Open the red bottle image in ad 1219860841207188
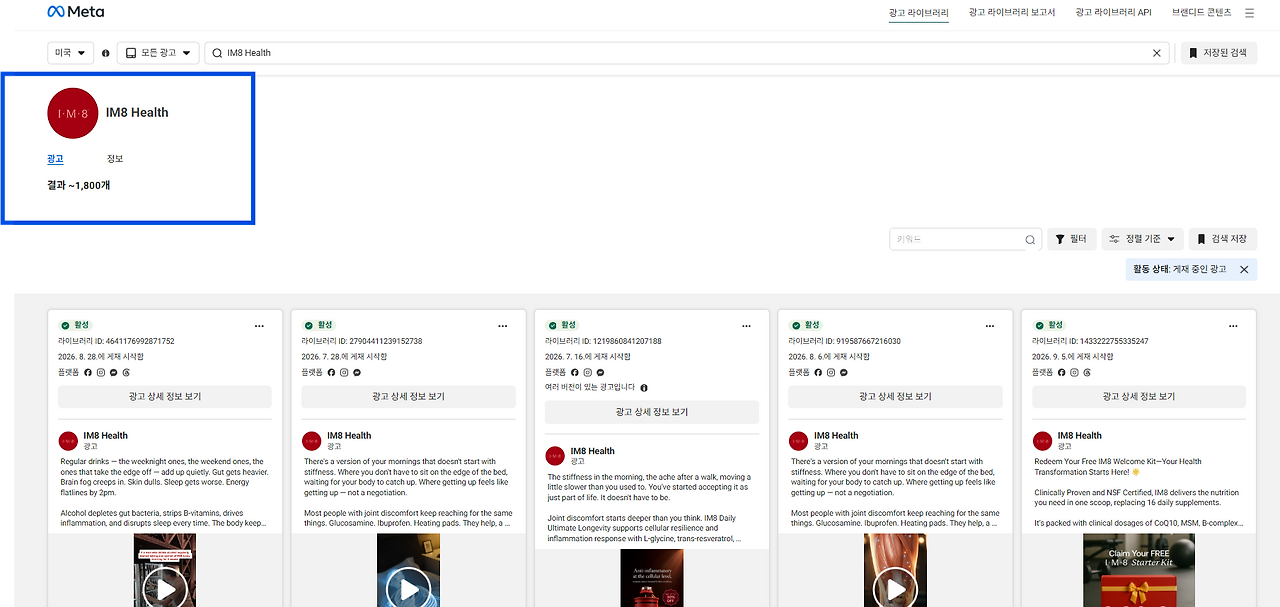 652,578
